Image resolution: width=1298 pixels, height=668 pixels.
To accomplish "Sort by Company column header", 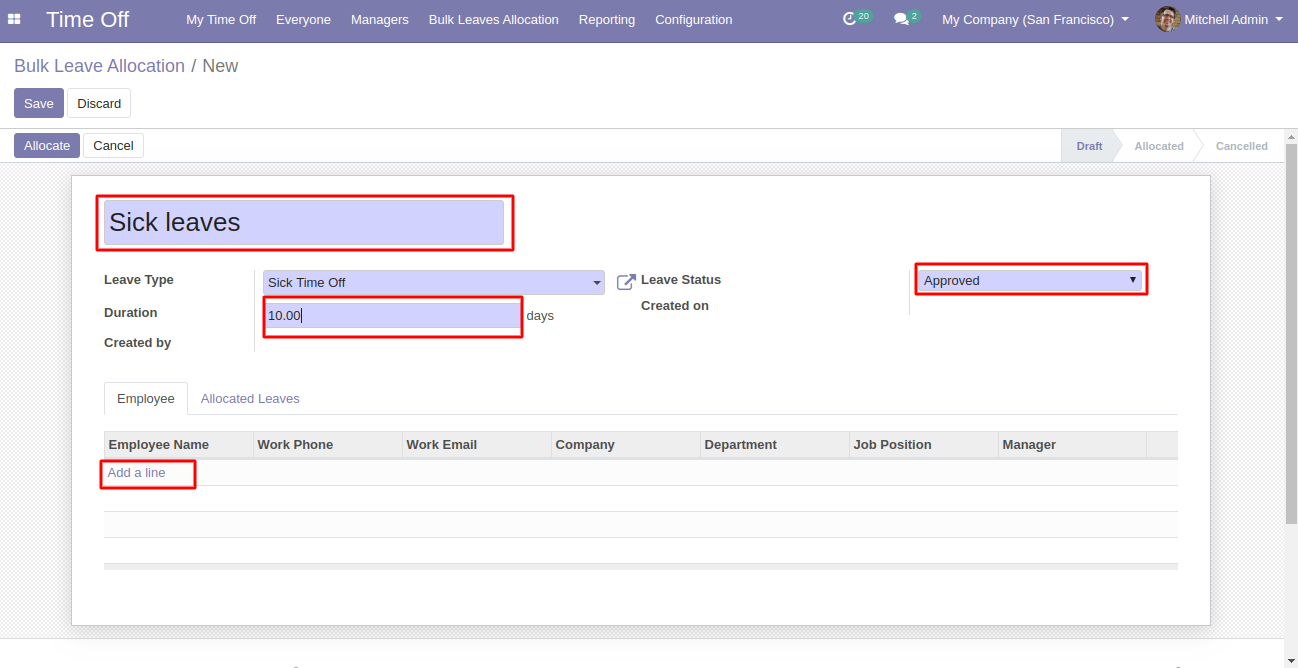I will pos(625,445).
